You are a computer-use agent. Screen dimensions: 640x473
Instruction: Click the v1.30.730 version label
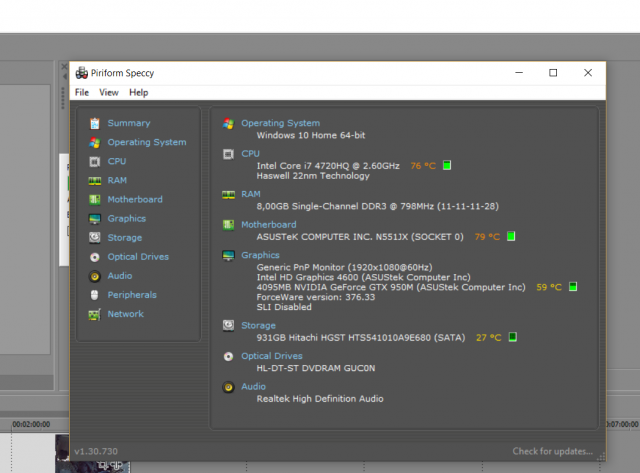point(96,451)
